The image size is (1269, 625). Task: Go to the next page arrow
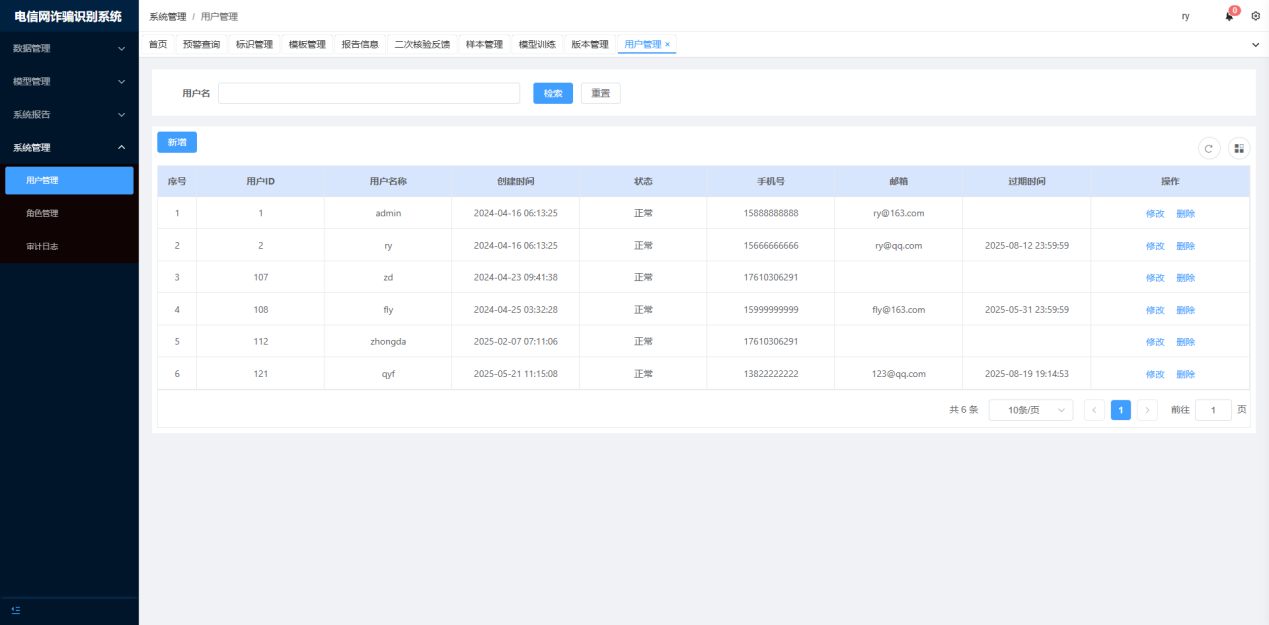1147,410
